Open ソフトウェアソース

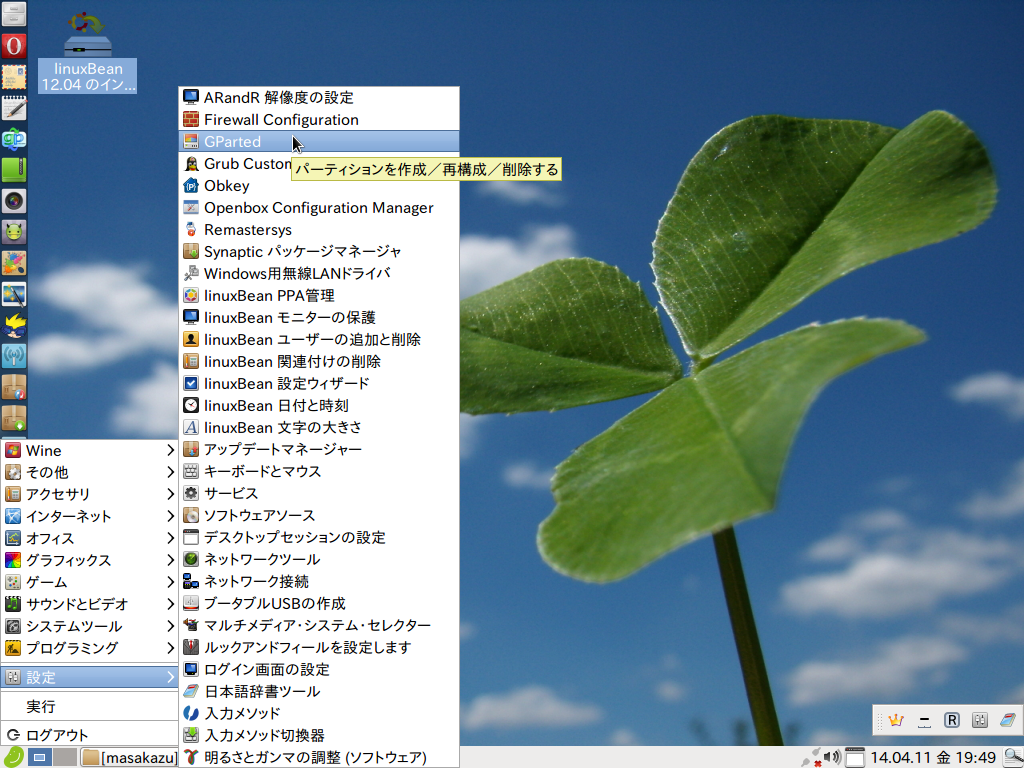319,515
